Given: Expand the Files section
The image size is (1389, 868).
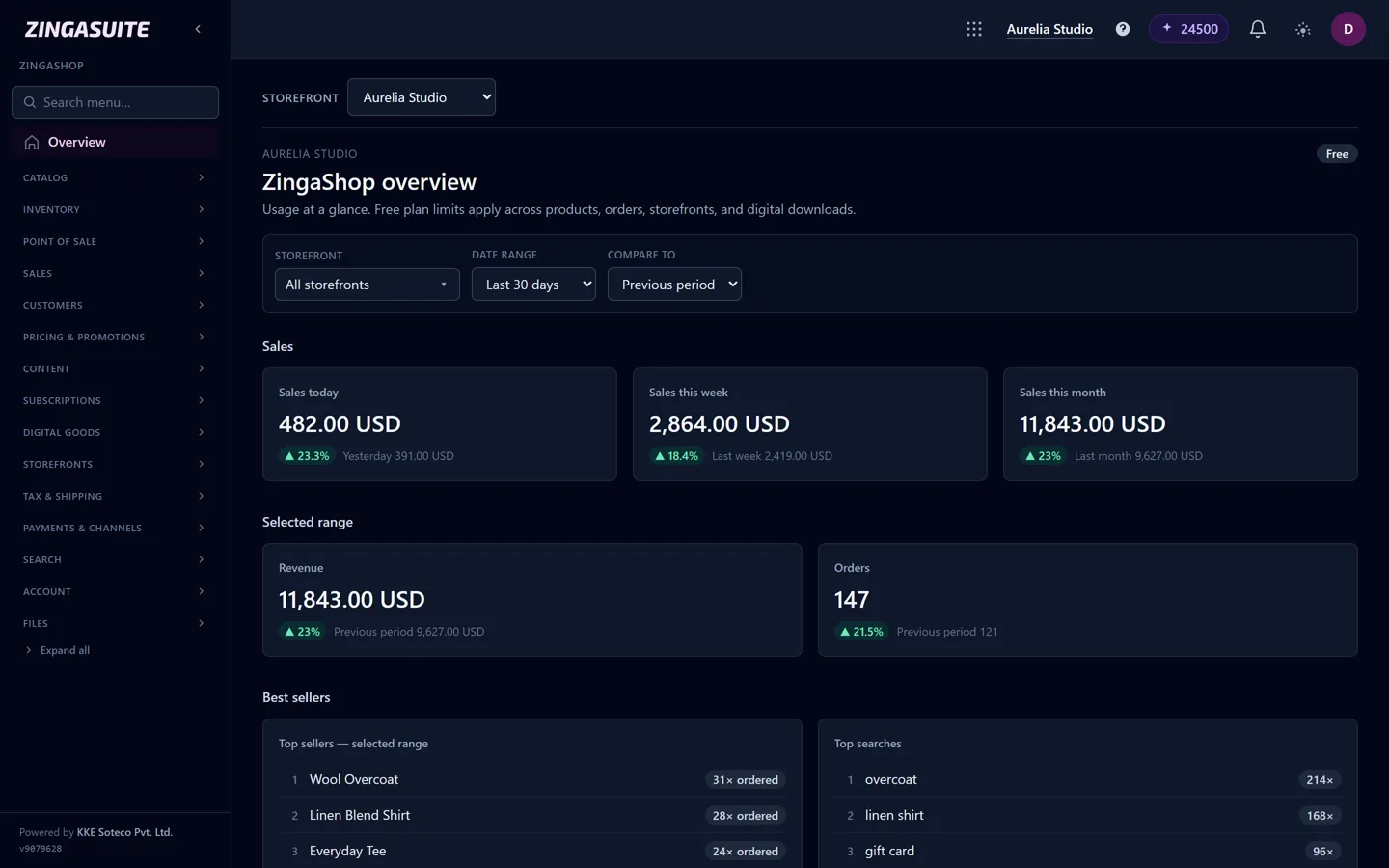Looking at the screenshot, I should pyautogui.click(x=115, y=623).
